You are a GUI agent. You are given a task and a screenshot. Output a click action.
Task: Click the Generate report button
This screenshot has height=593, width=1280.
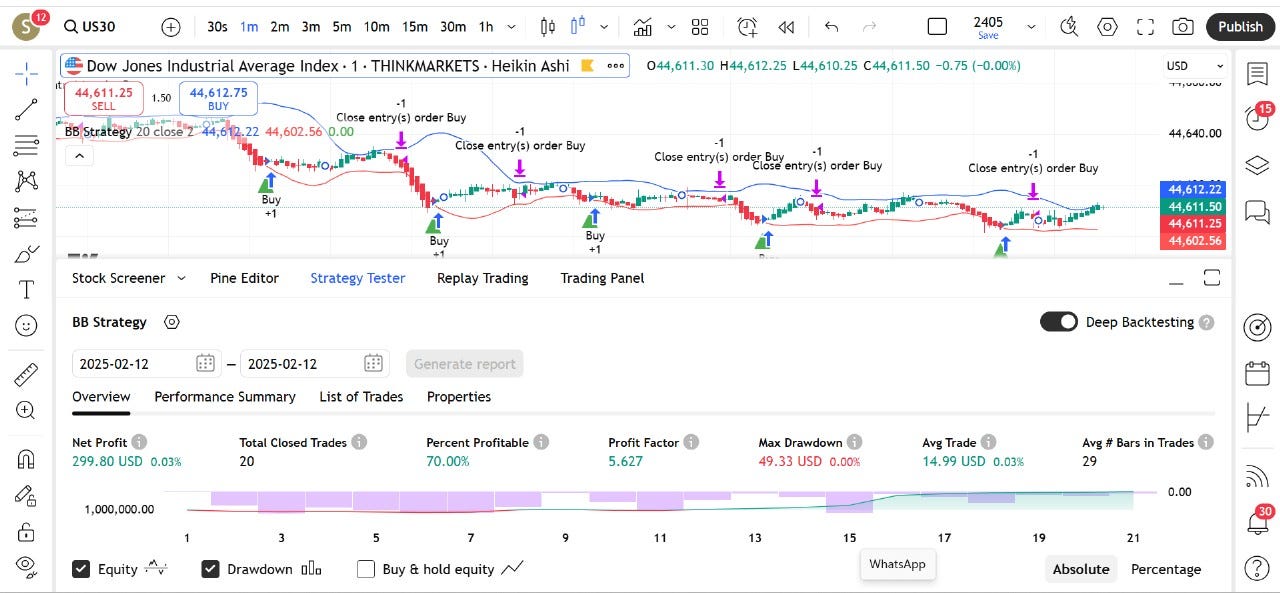click(x=465, y=364)
